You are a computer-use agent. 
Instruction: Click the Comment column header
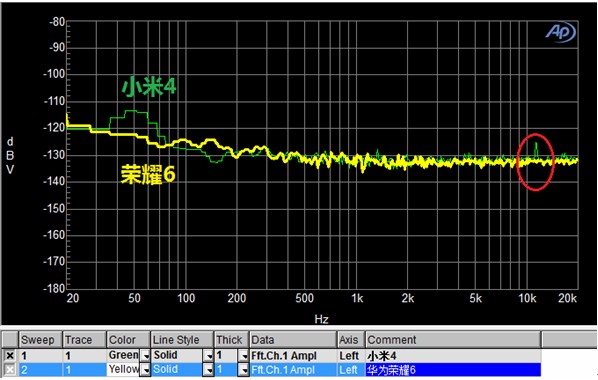[453, 340]
